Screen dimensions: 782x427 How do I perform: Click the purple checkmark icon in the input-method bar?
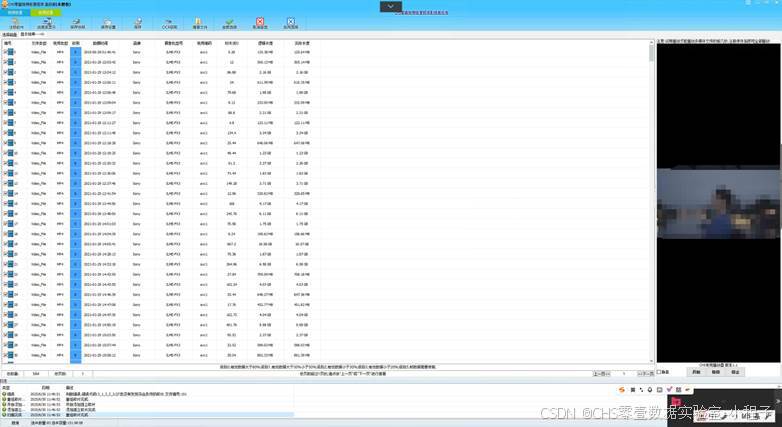click(670, 390)
